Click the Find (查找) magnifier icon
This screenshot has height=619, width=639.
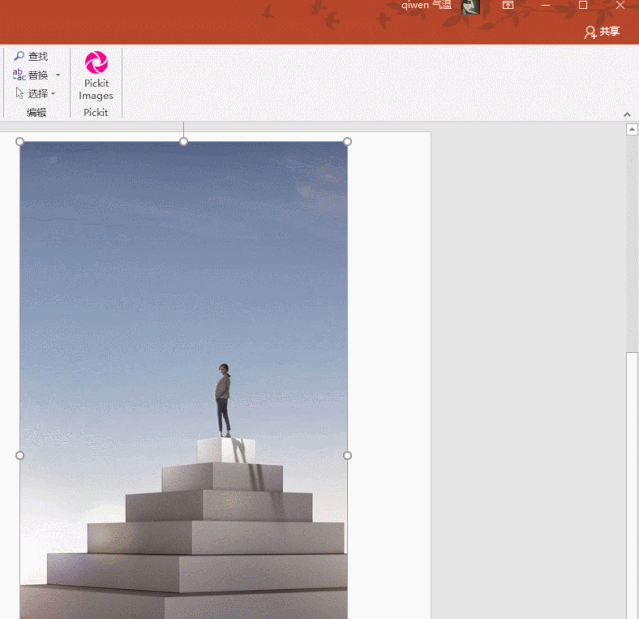pyautogui.click(x=19, y=56)
